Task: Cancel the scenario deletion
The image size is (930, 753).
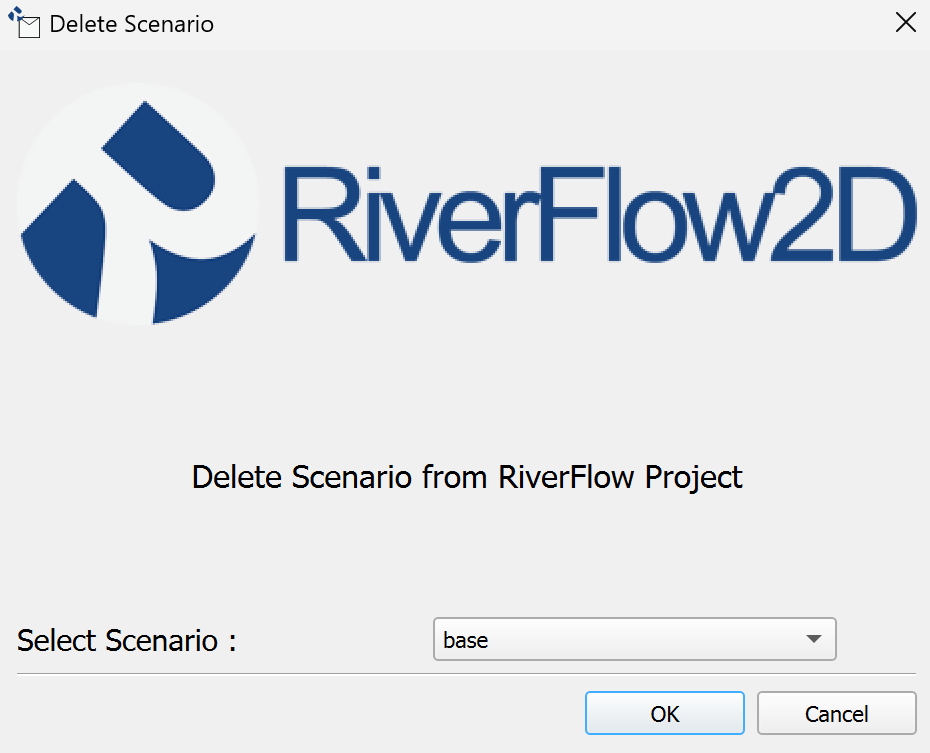Action: click(836, 714)
